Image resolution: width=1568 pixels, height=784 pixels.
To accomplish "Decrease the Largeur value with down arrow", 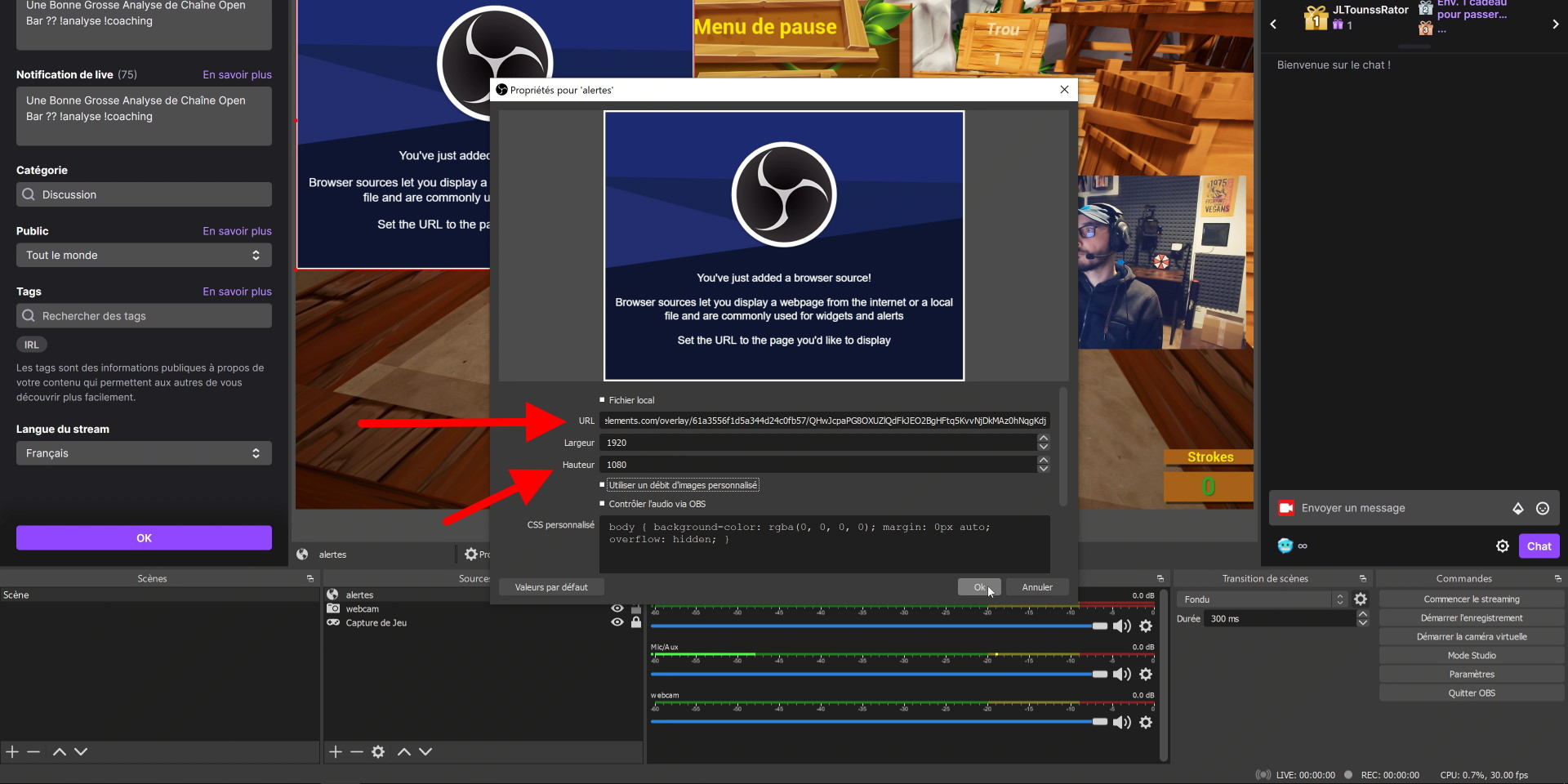I will [x=1043, y=447].
